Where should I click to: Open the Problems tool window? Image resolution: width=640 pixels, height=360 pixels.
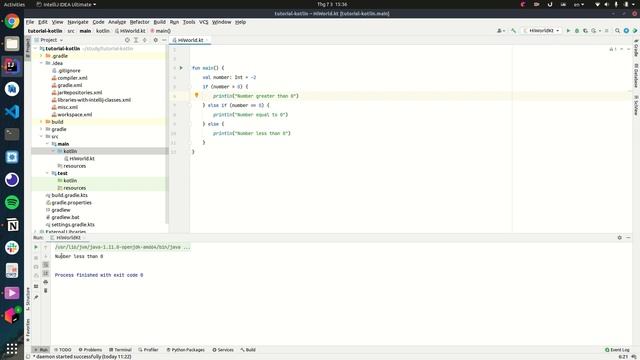(90, 350)
